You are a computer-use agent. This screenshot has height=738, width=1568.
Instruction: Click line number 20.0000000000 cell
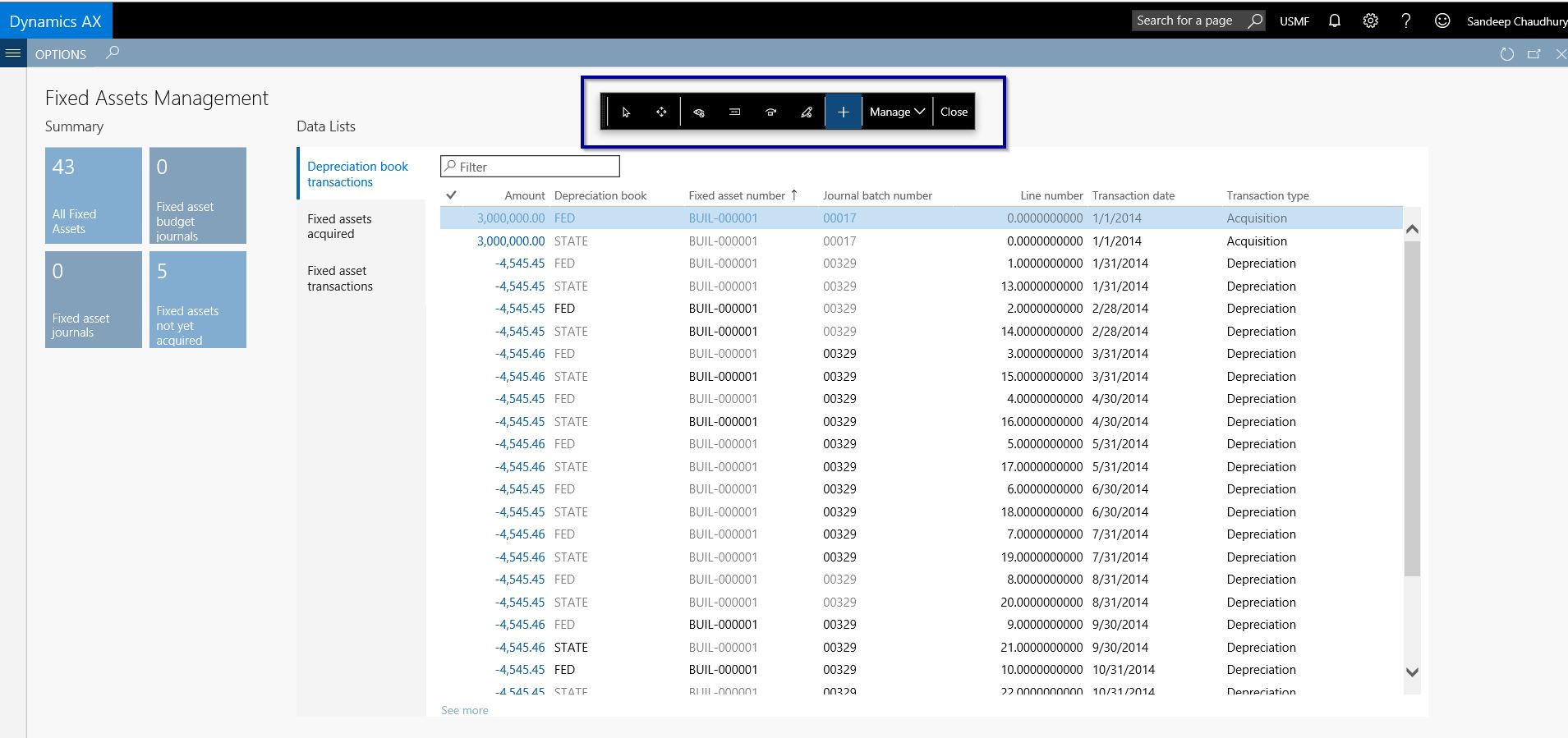1042,603
